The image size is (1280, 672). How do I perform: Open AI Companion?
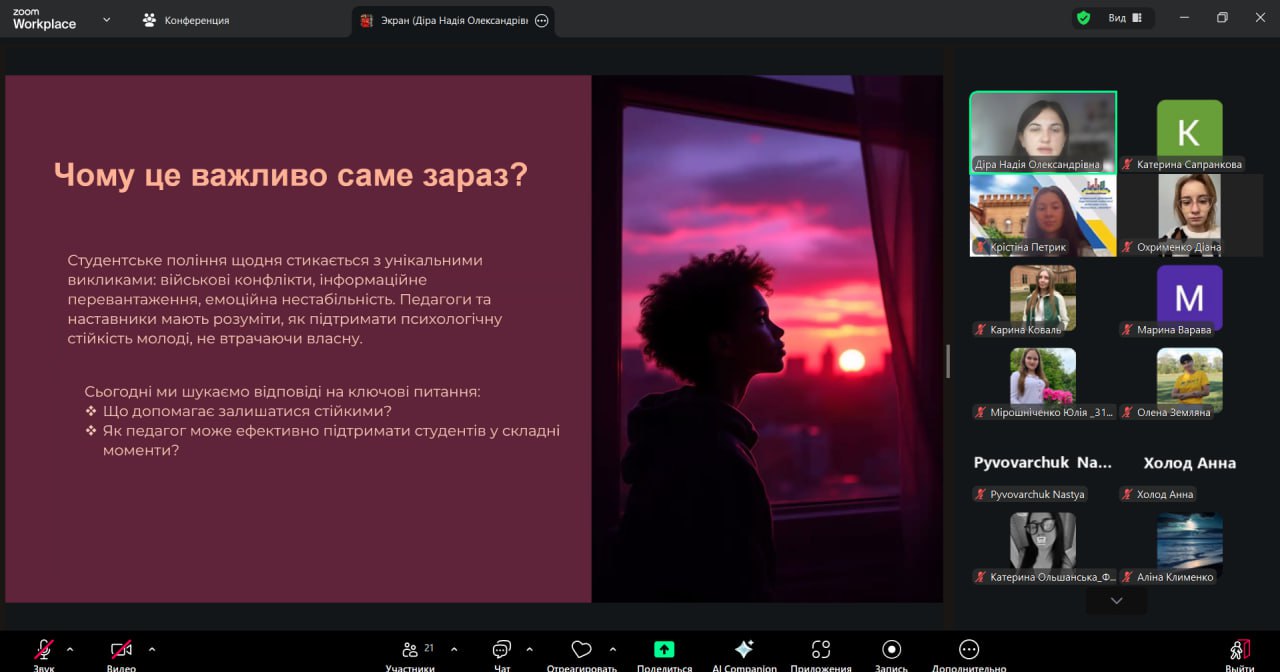[744, 650]
